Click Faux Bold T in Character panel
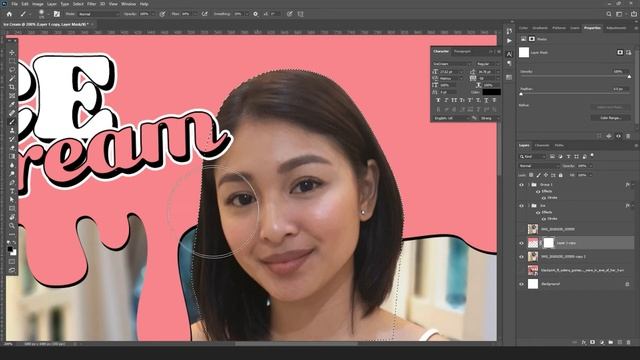Viewport: 640px width, 360px height. [438, 100]
